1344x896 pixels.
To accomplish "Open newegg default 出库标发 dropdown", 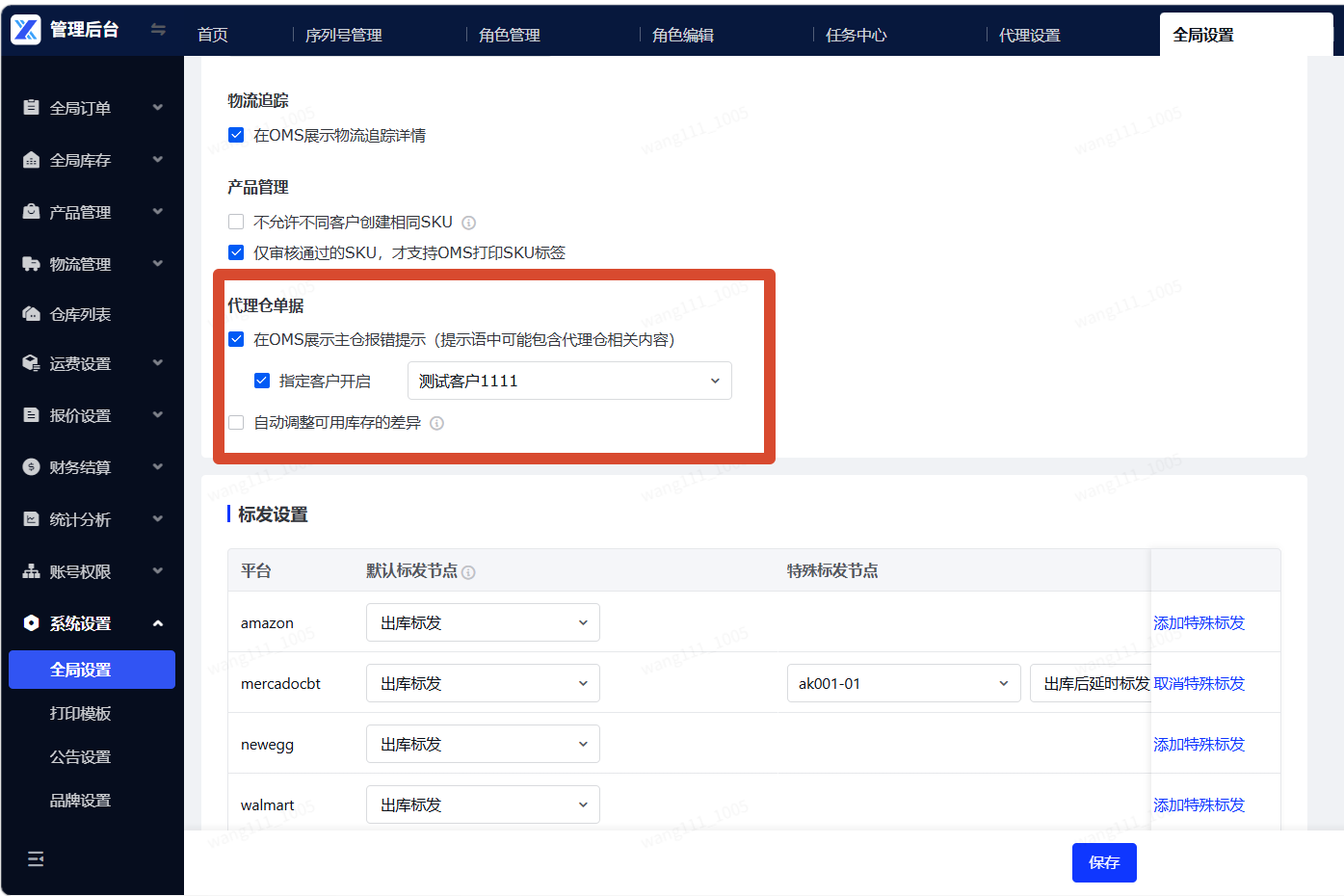I will [483, 744].
